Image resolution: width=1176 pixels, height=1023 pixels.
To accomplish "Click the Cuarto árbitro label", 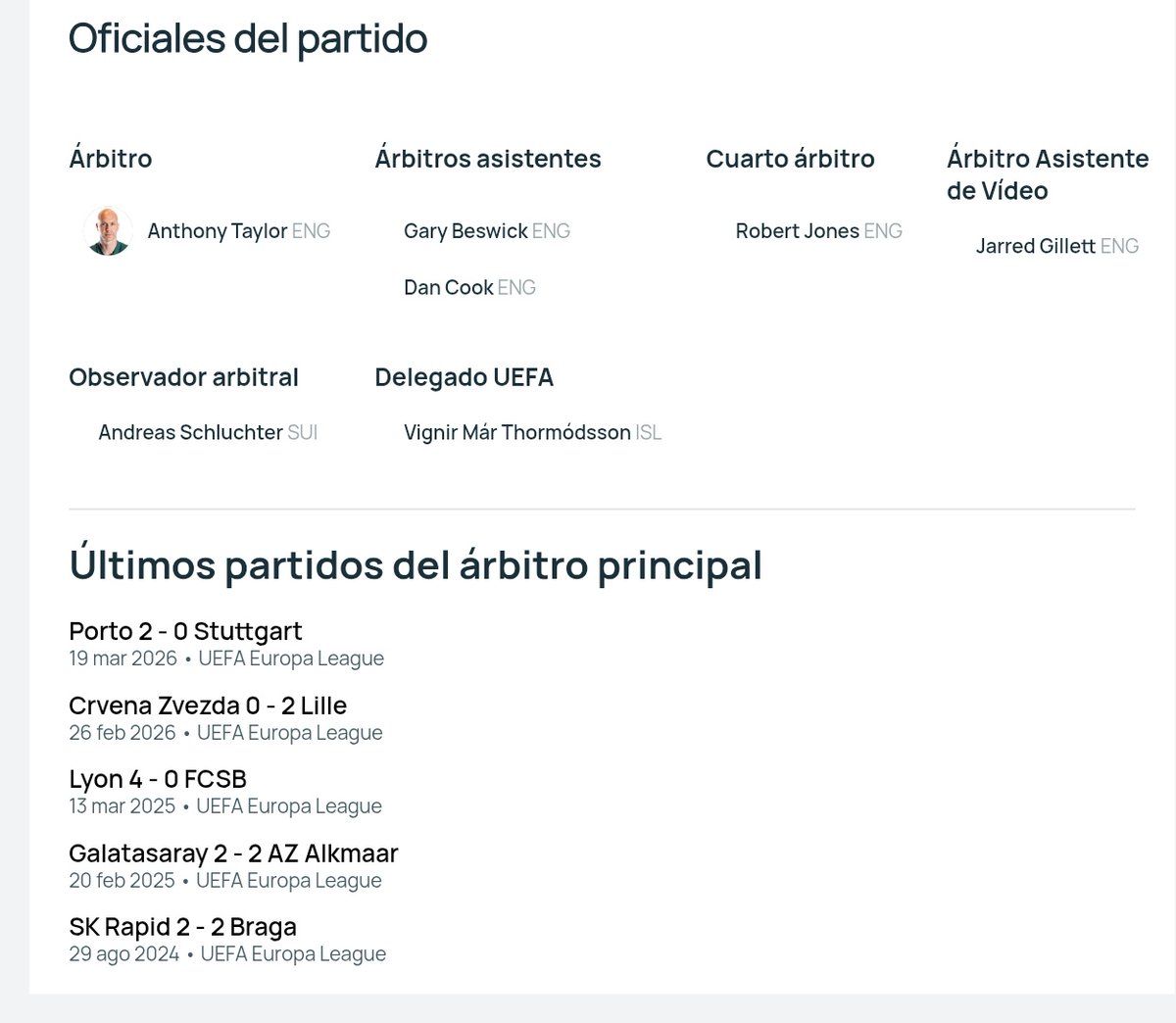I will click(x=790, y=159).
